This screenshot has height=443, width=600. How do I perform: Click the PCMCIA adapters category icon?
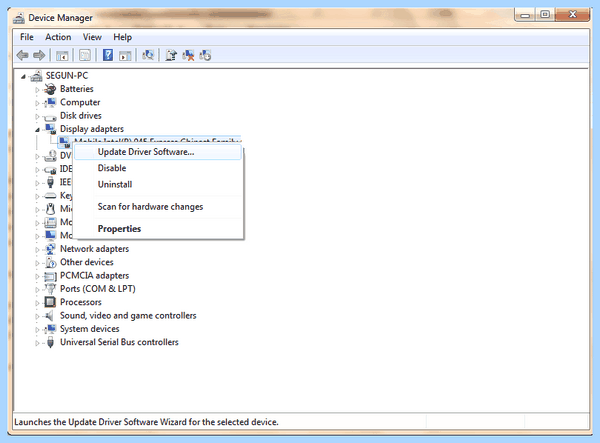coord(50,276)
